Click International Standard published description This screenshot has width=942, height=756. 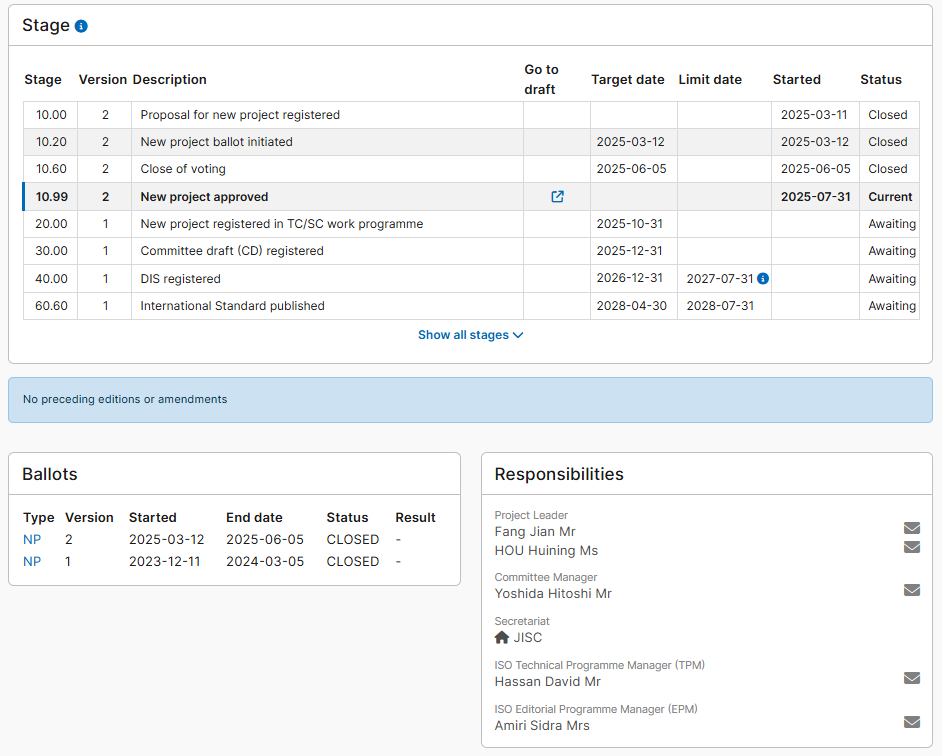232,306
